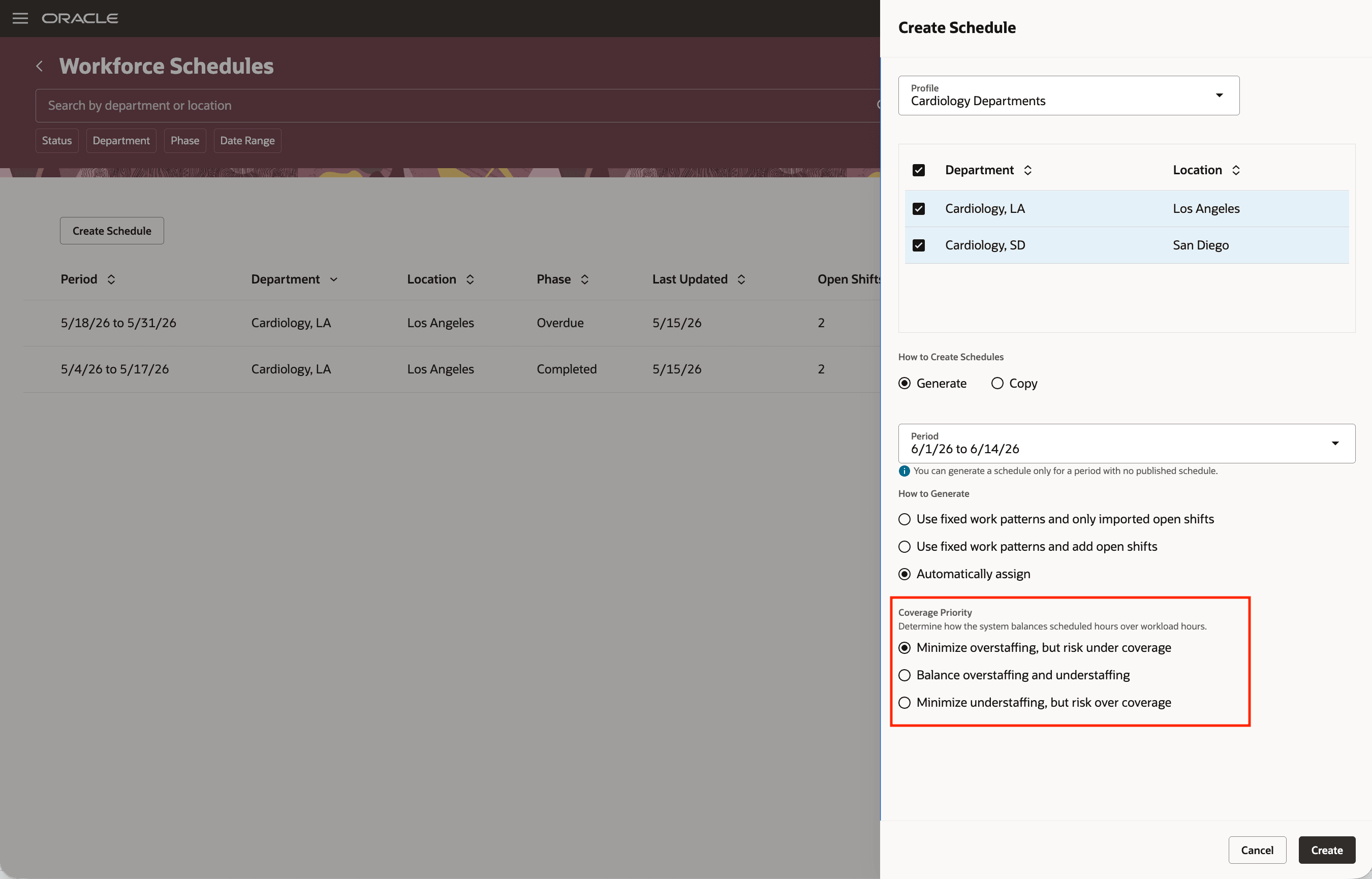Image resolution: width=1372 pixels, height=879 pixels.
Task: Click the info icon below Period field
Action: (904, 471)
